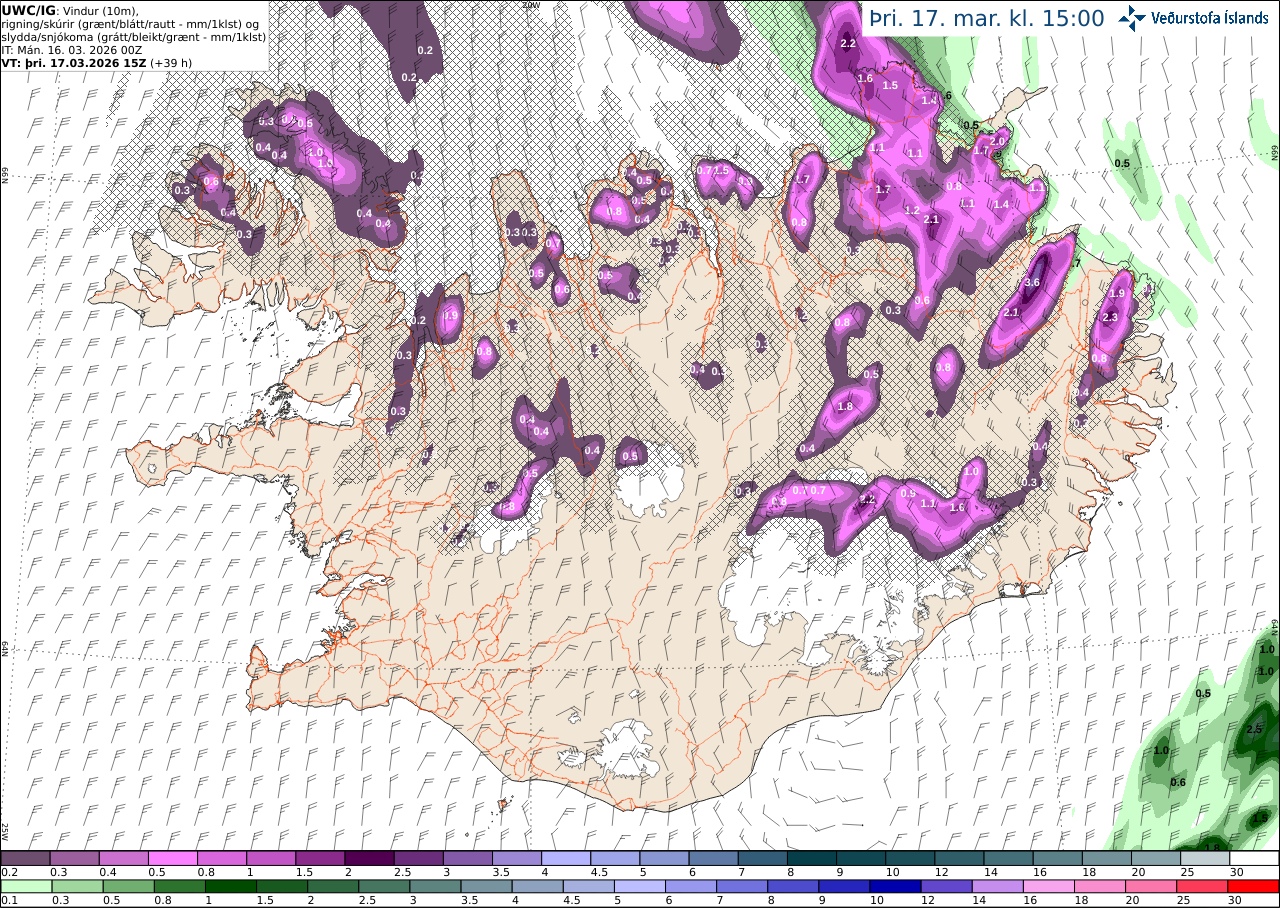Click the 3.6 snowfall value on the map
Screen dimensions: 1280x908
pyautogui.click(x=1034, y=283)
